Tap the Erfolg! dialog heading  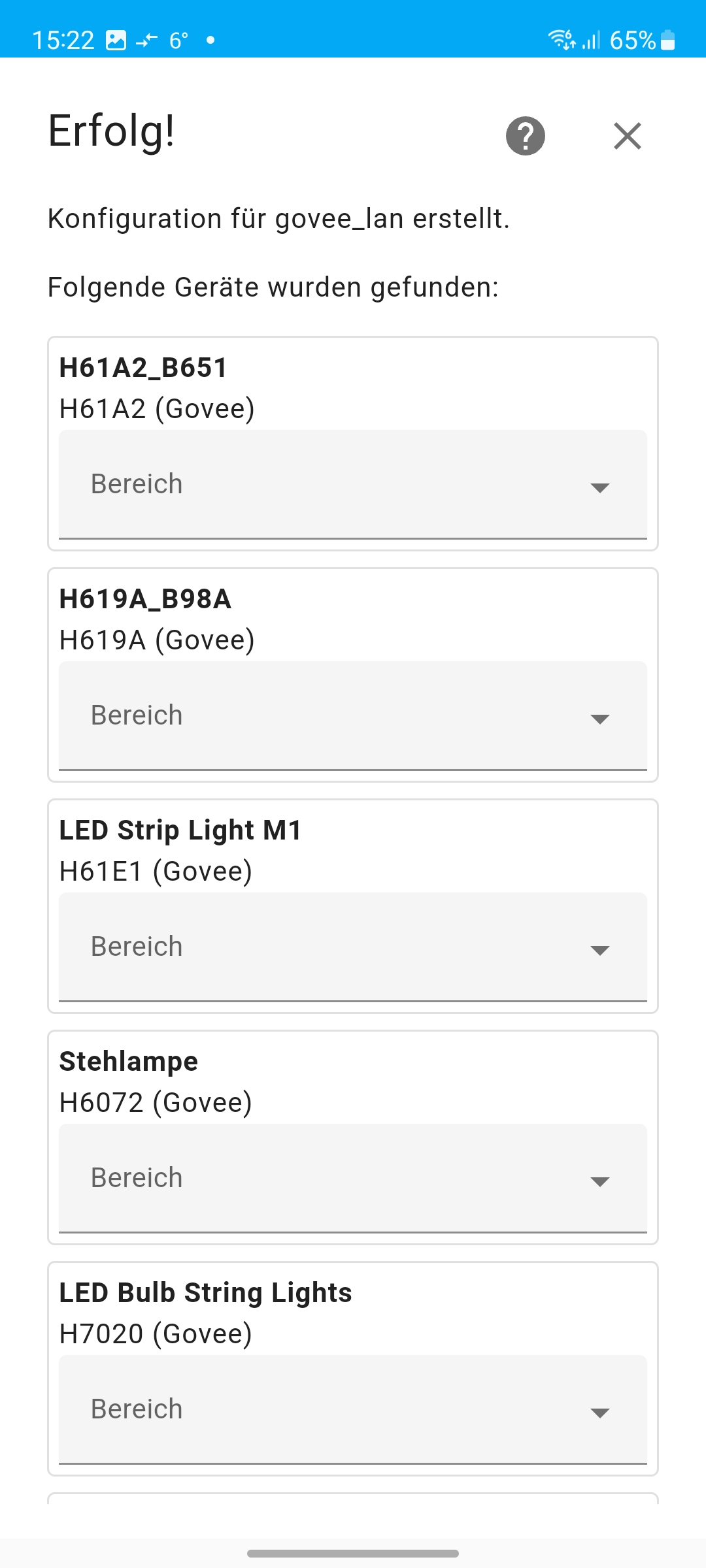coord(112,131)
